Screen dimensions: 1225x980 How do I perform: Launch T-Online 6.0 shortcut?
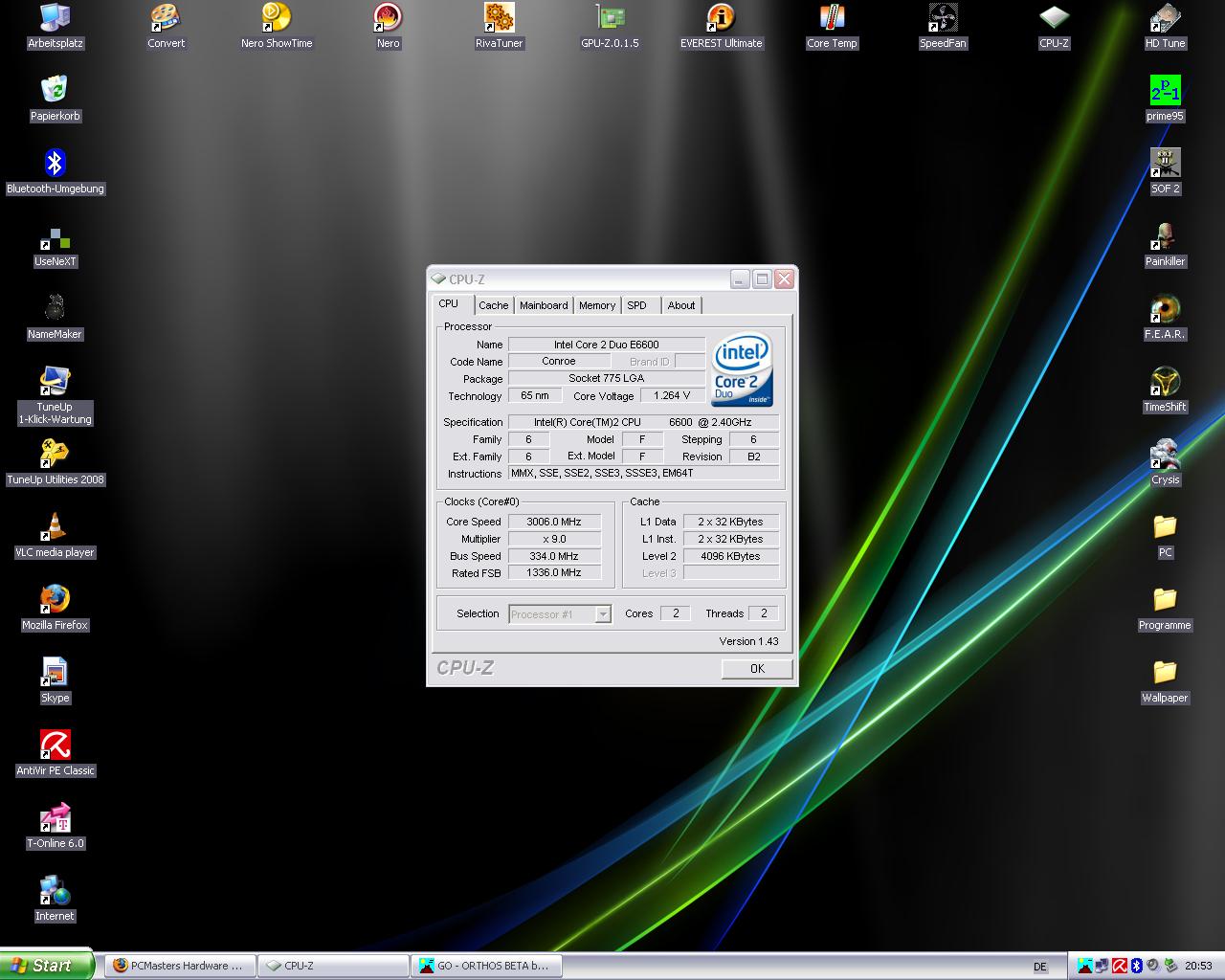pos(55,826)
